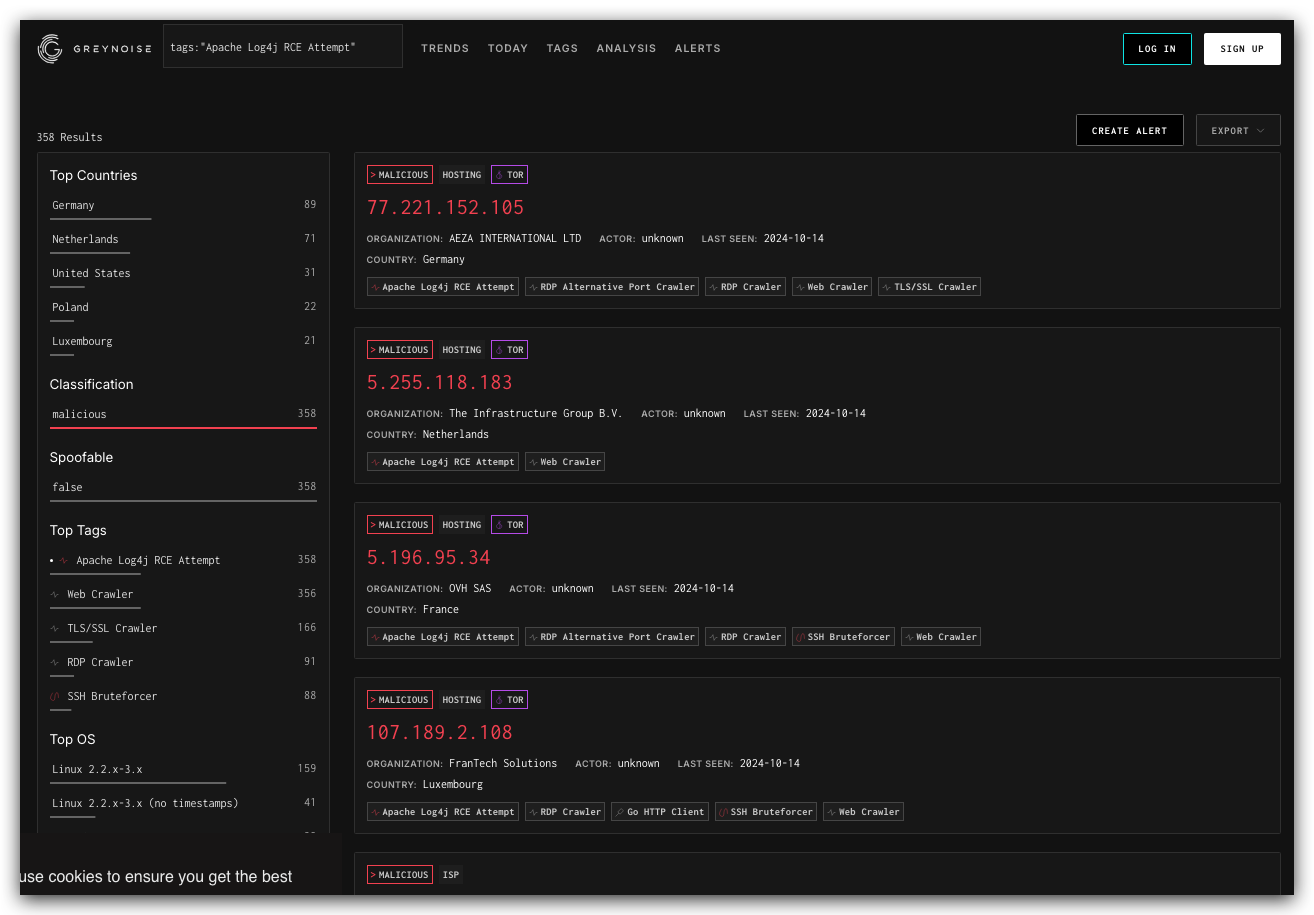Select the malicious classification filter
Image resolution: width=1314 pixels, height=915 pixels.
(x=184, y=415)
